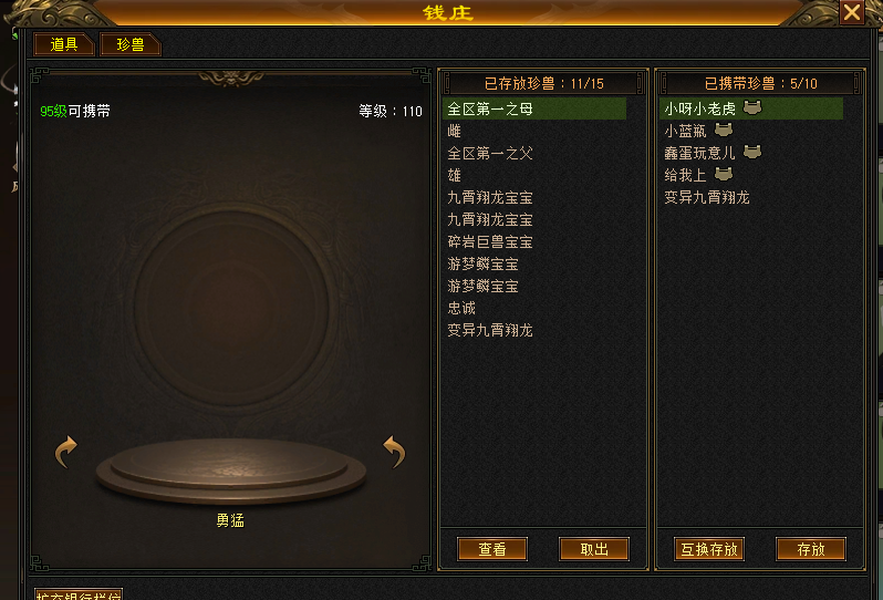Select carried pet 变异九霄翔龙
Image resolution: width=883 pixels, height=600 pixels.
[751, 197]
